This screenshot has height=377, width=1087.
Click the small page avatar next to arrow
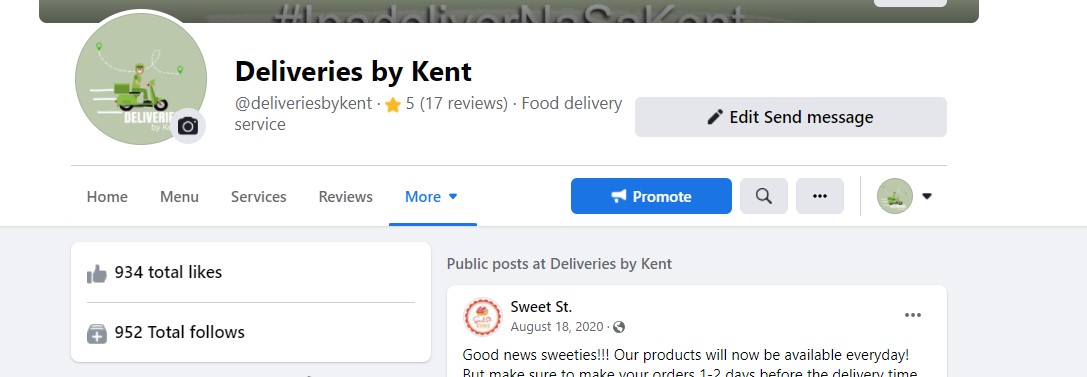[894, 196]
